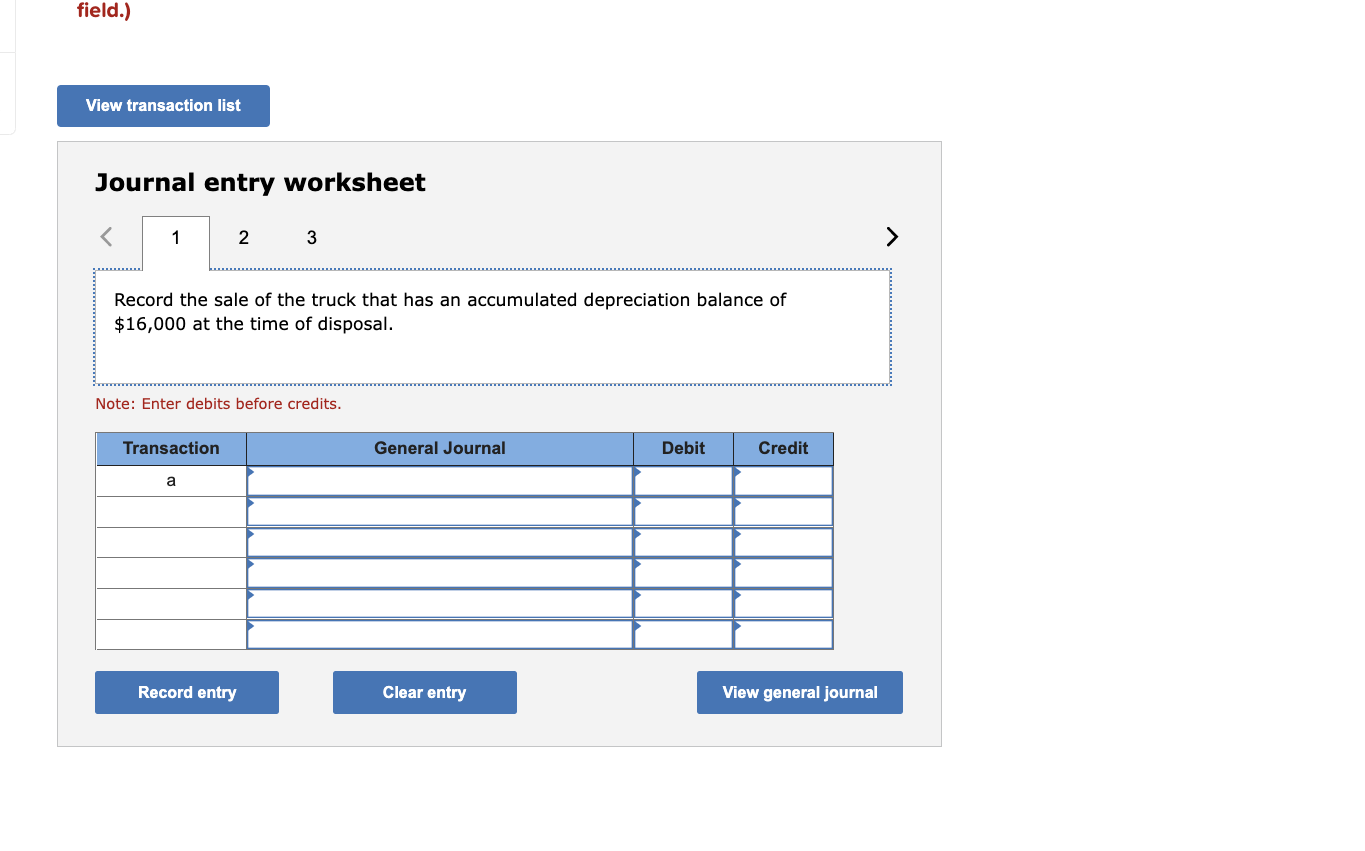The image size is (1365, 851).
Task: Click the View transaction list button
Action: point(163,105)
